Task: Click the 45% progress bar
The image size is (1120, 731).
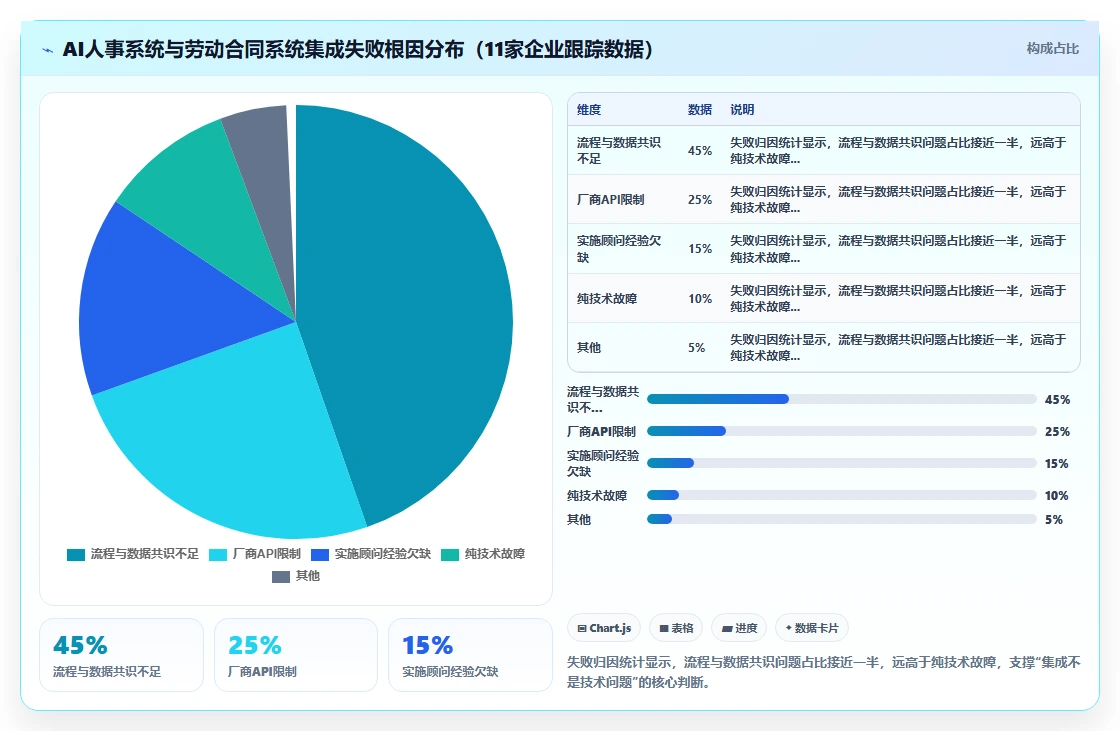Action: pyautogui.click(x=841, y=399)
